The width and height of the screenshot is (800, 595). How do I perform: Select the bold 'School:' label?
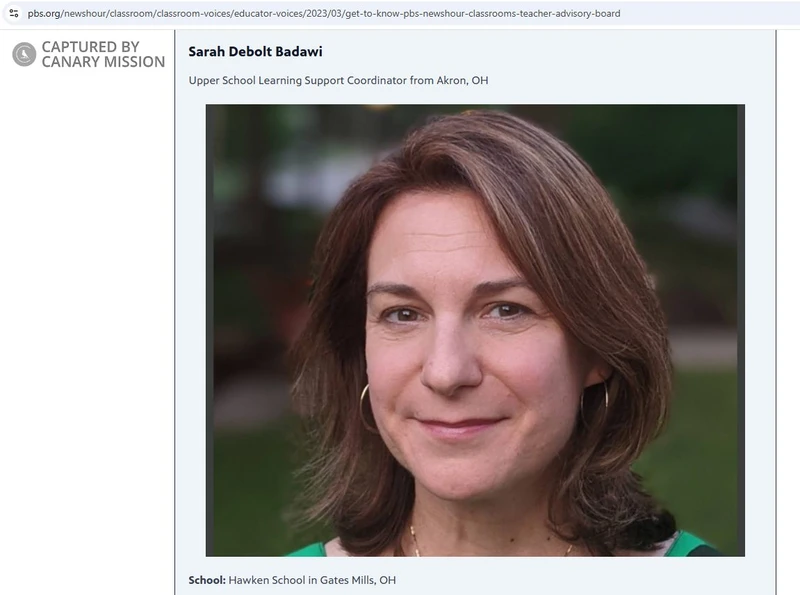(207, 580)
